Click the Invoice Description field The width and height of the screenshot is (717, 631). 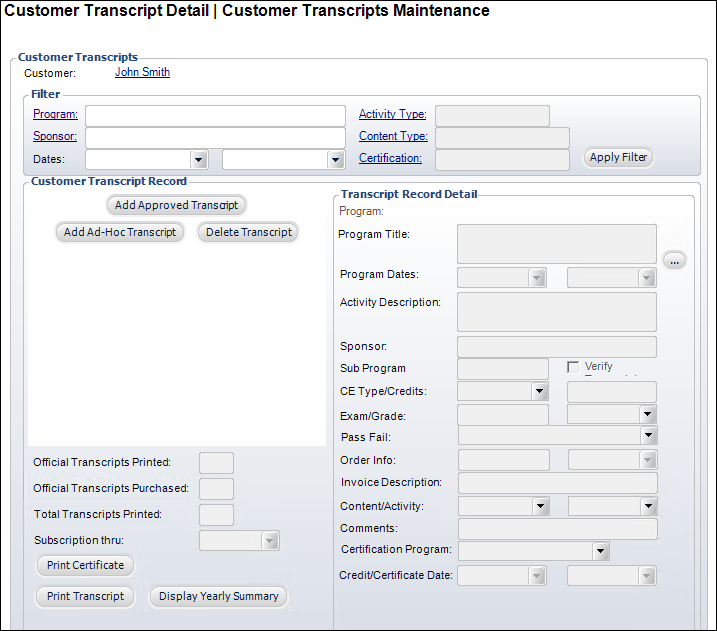[x=558, y=482]
